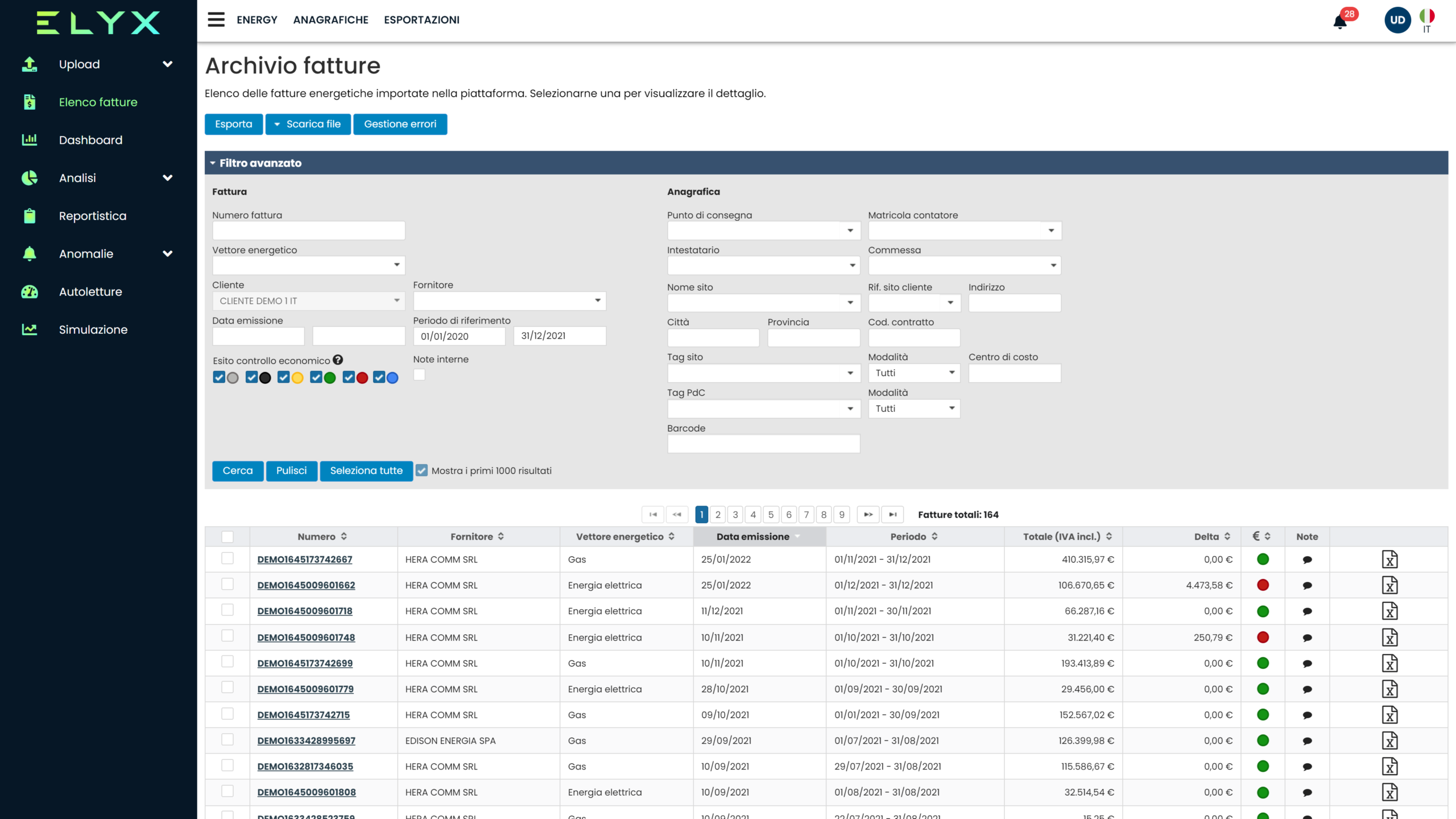Click the hamburger menu icon
The width and height of the screenshot is (1456, 819).
click(216, 20)
